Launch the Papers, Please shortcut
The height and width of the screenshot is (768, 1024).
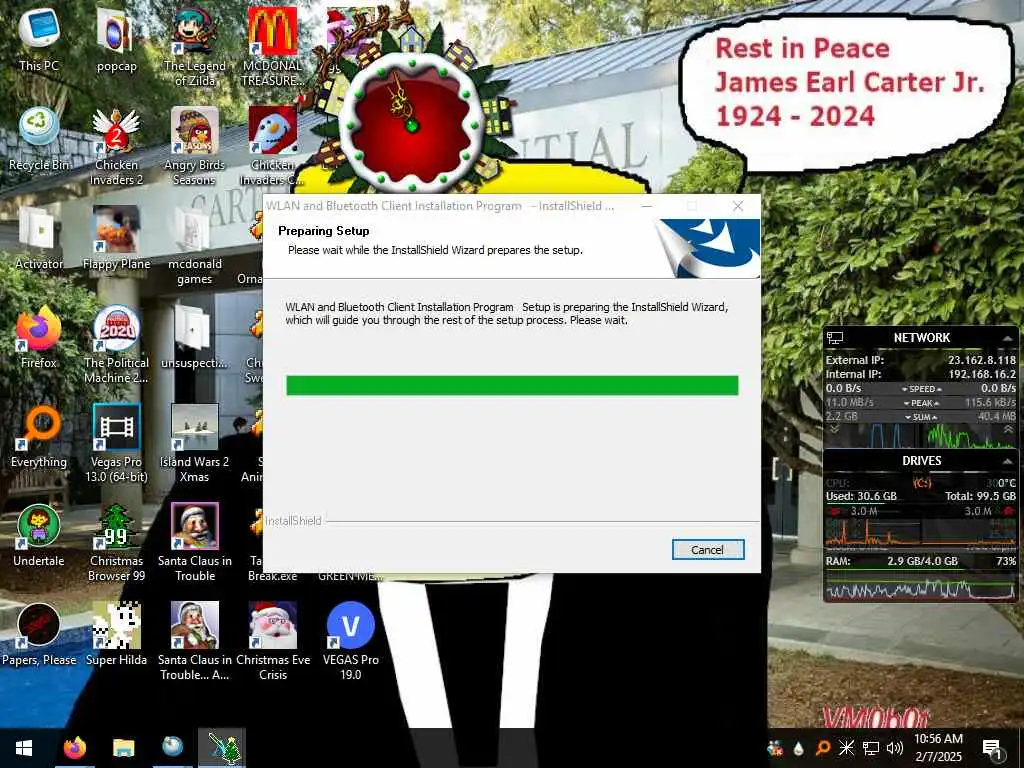click(39, 635)
